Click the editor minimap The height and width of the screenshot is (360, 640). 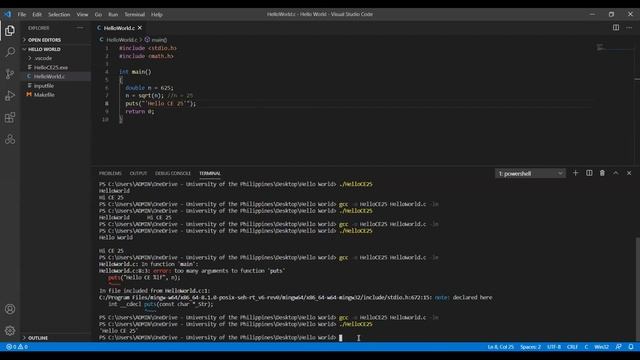[x=614, y=48]
